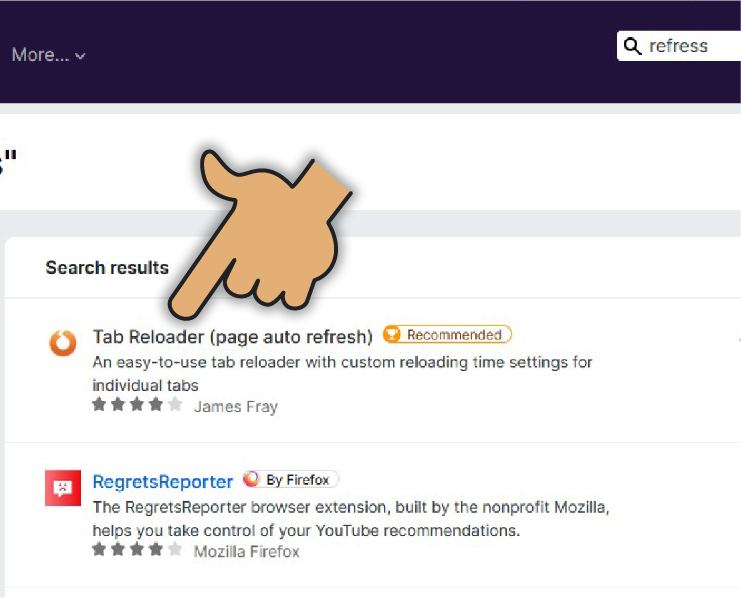Click the red RegretsReporter extension icon
The width and height of the screenshot is (741, 598).
tap(63, 488)
